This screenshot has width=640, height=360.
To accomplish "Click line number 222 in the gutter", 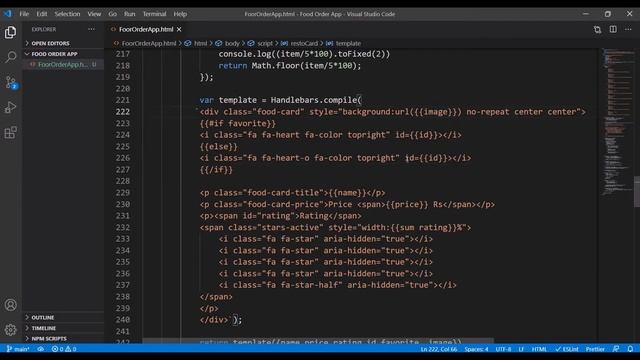I will pos(122,112).
